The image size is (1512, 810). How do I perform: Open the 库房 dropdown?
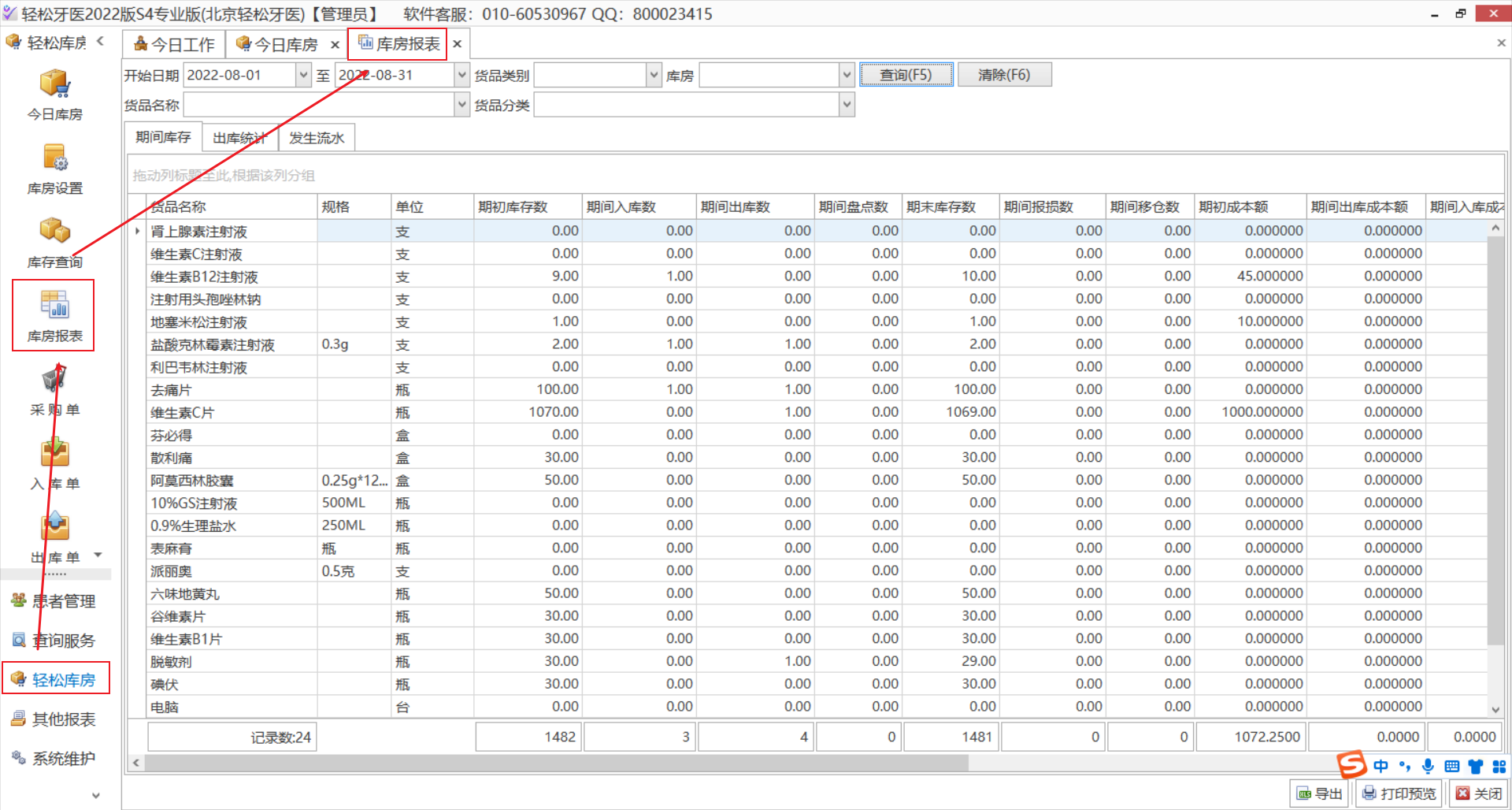847,75
